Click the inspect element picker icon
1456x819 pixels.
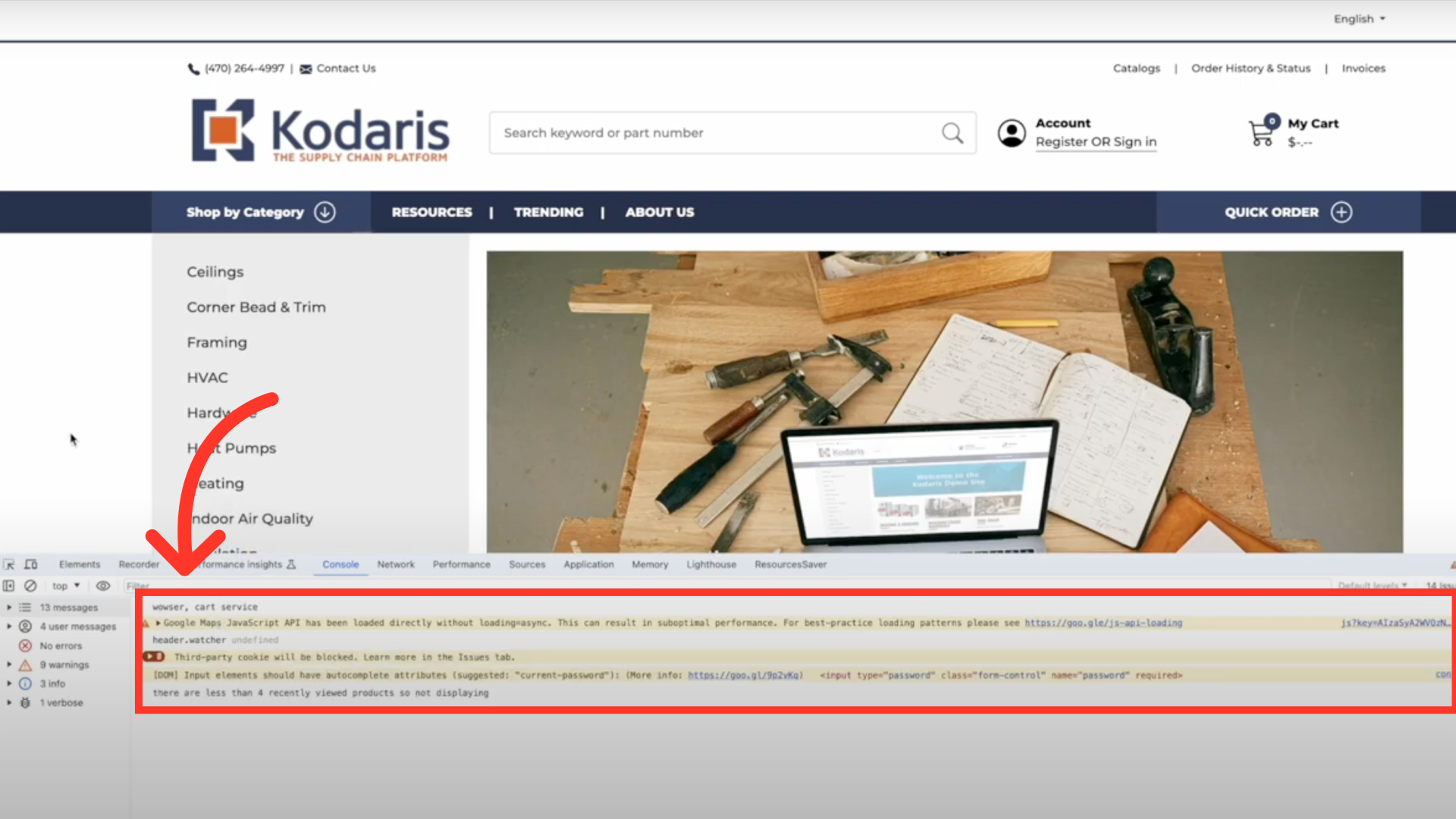tap(9, 564)
